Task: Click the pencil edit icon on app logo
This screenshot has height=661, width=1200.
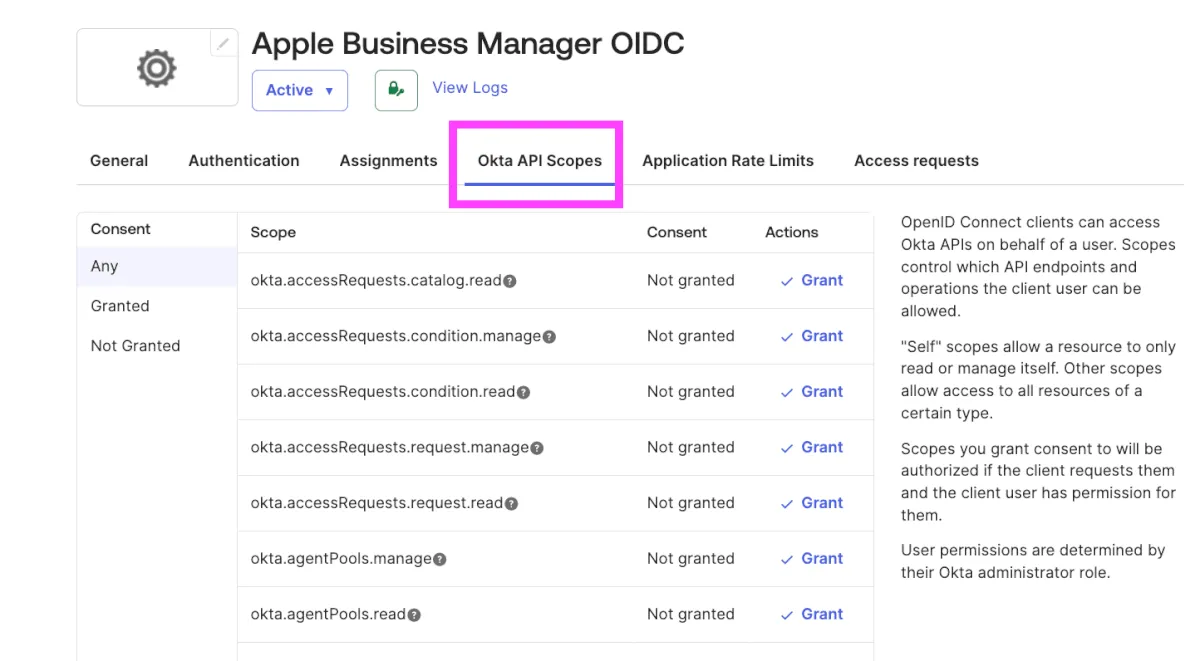Action: (x=223, y=44)
